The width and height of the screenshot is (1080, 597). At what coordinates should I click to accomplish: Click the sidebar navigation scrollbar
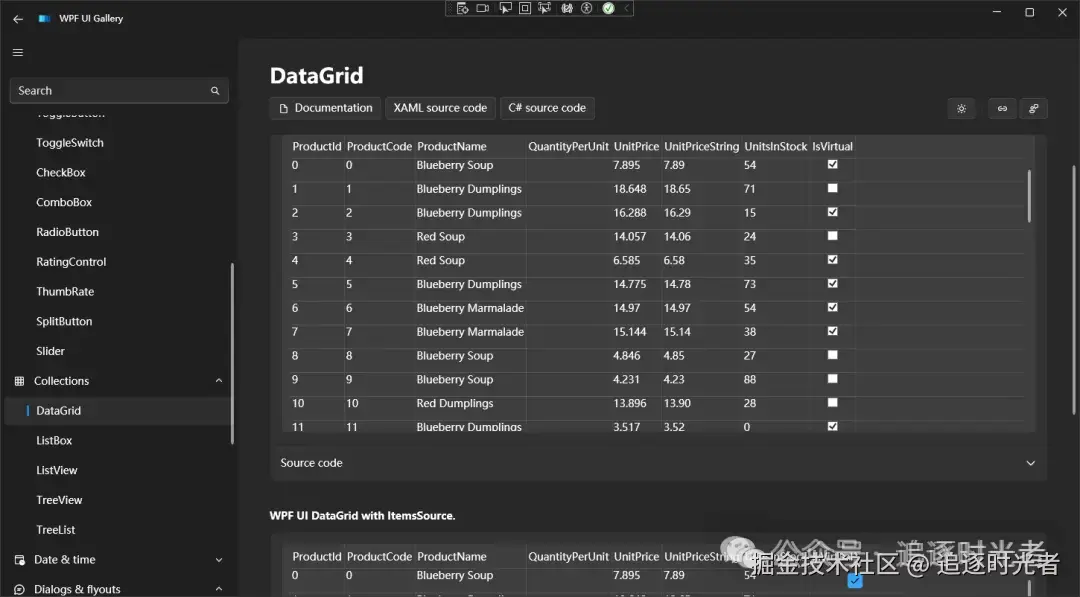pos(232,353)
